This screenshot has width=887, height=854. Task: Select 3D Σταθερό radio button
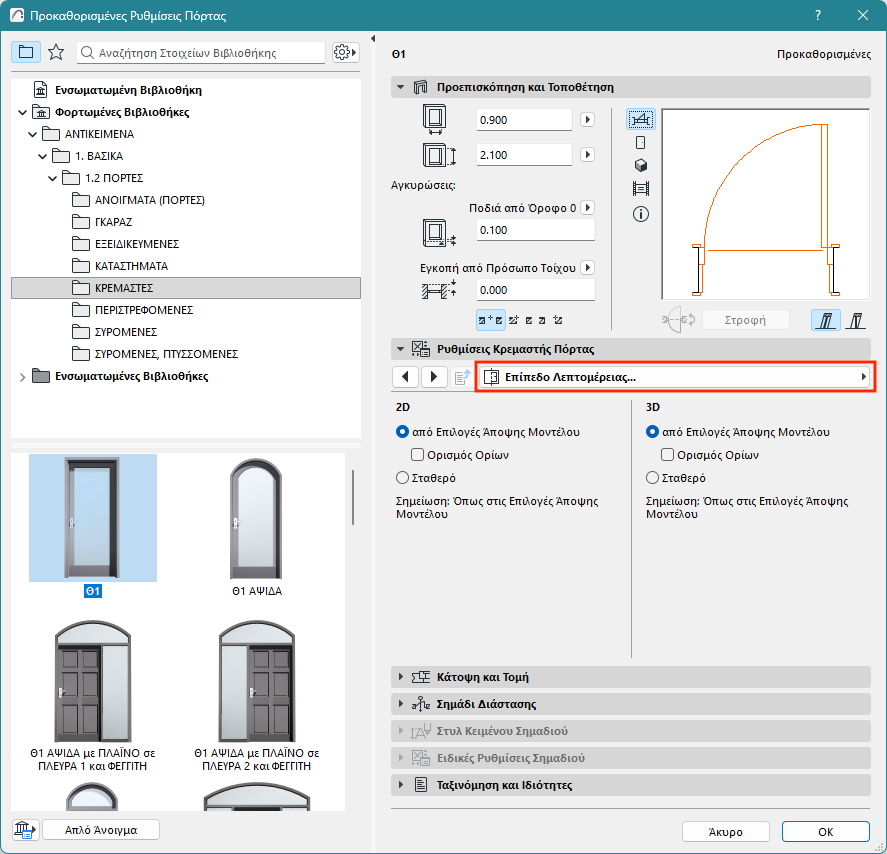click(x=654, y=478)
